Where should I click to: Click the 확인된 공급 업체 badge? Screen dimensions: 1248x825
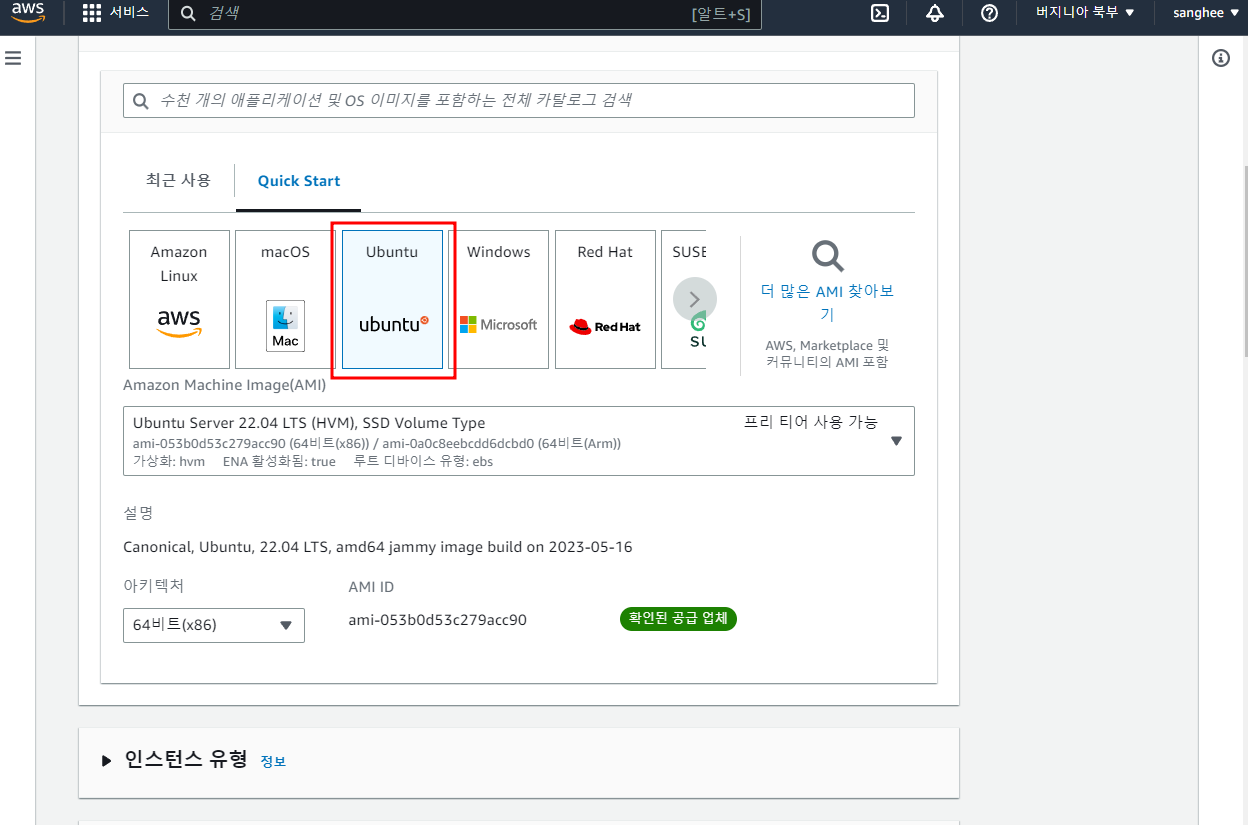point(678,619)
